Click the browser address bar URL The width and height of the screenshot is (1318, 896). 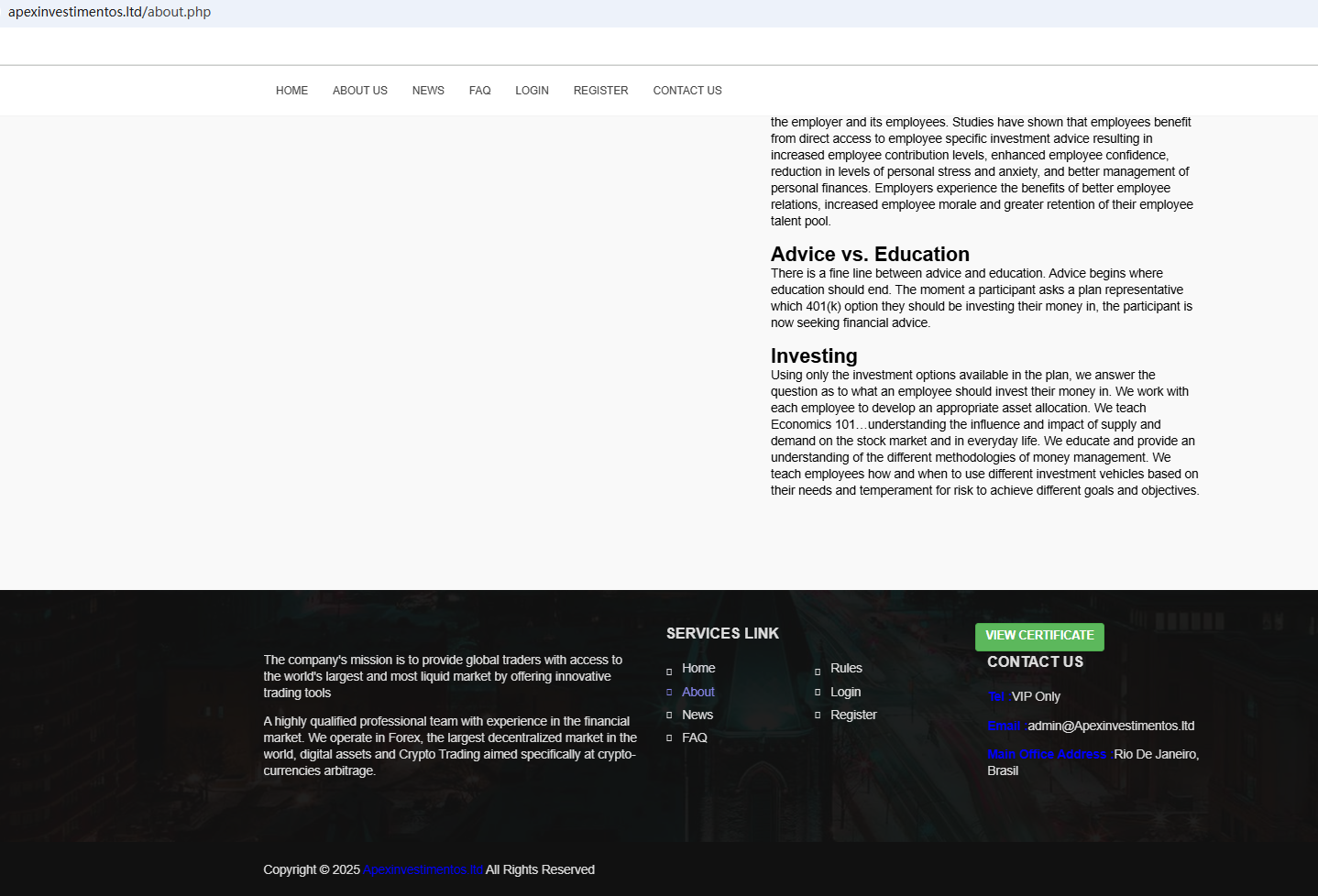[x=110, y=12]
